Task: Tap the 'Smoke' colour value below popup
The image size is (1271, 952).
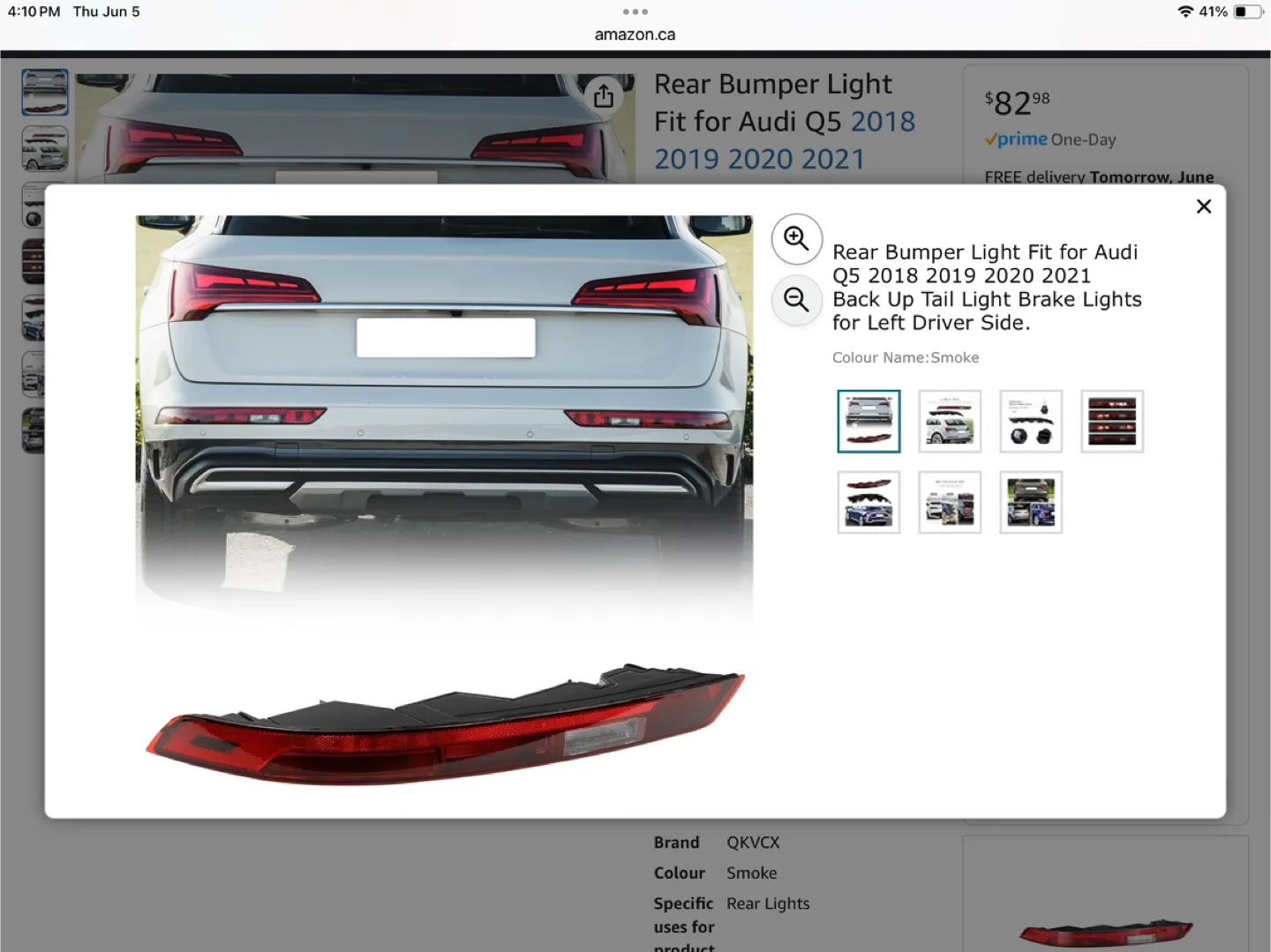Action: [x=752, y=873]
